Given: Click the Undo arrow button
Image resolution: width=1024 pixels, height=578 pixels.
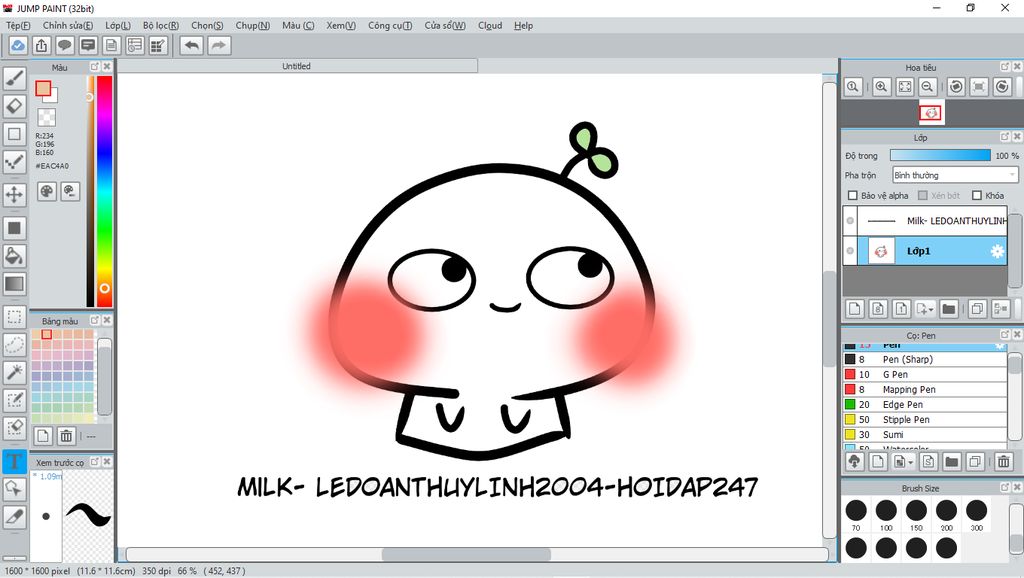Looking at the screenshot, I should [192, 46].
